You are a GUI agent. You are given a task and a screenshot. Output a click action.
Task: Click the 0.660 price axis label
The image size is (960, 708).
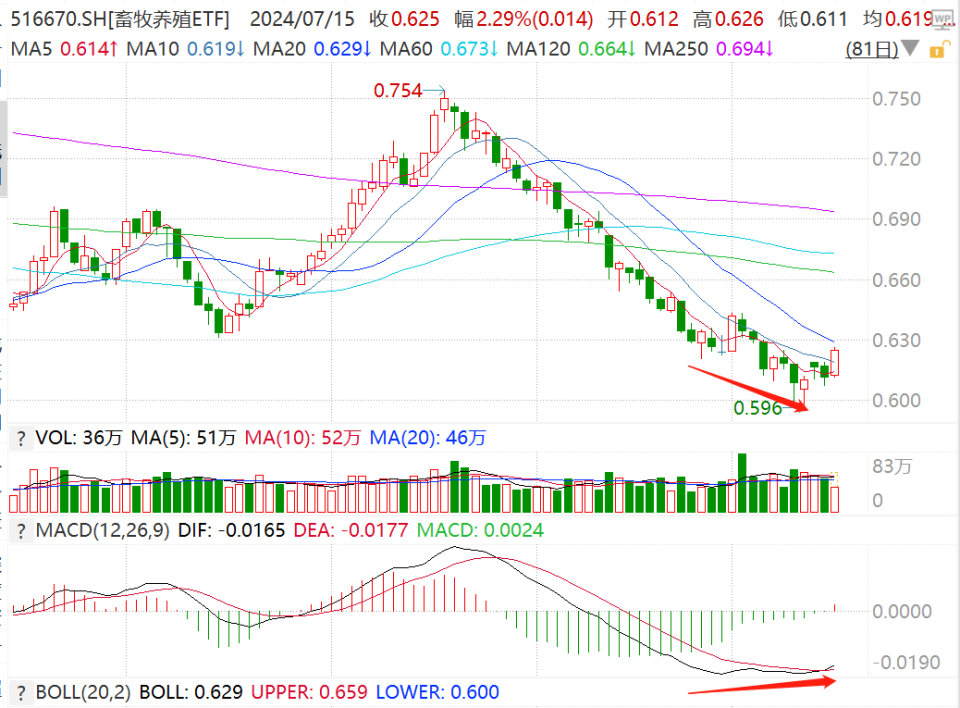(896, 281)
